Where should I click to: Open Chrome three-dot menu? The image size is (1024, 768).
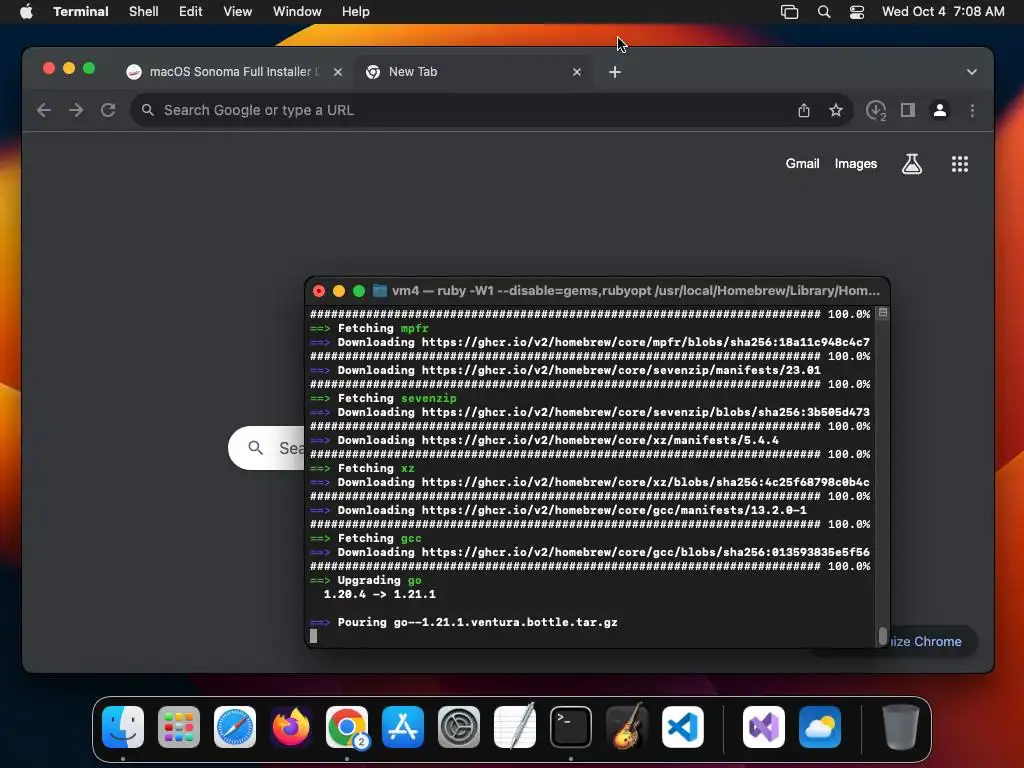pyautogui.click(x=972, y=110)
